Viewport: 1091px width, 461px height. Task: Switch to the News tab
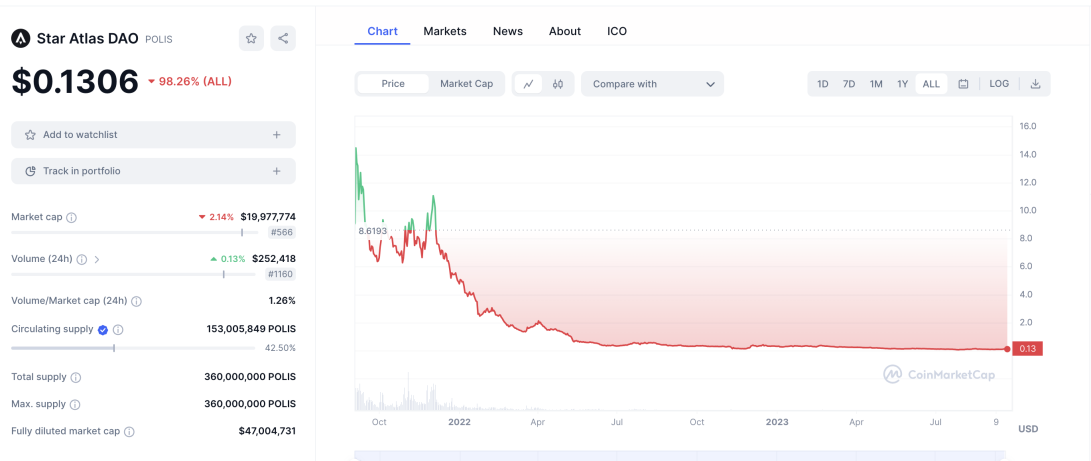click(508, 31)
